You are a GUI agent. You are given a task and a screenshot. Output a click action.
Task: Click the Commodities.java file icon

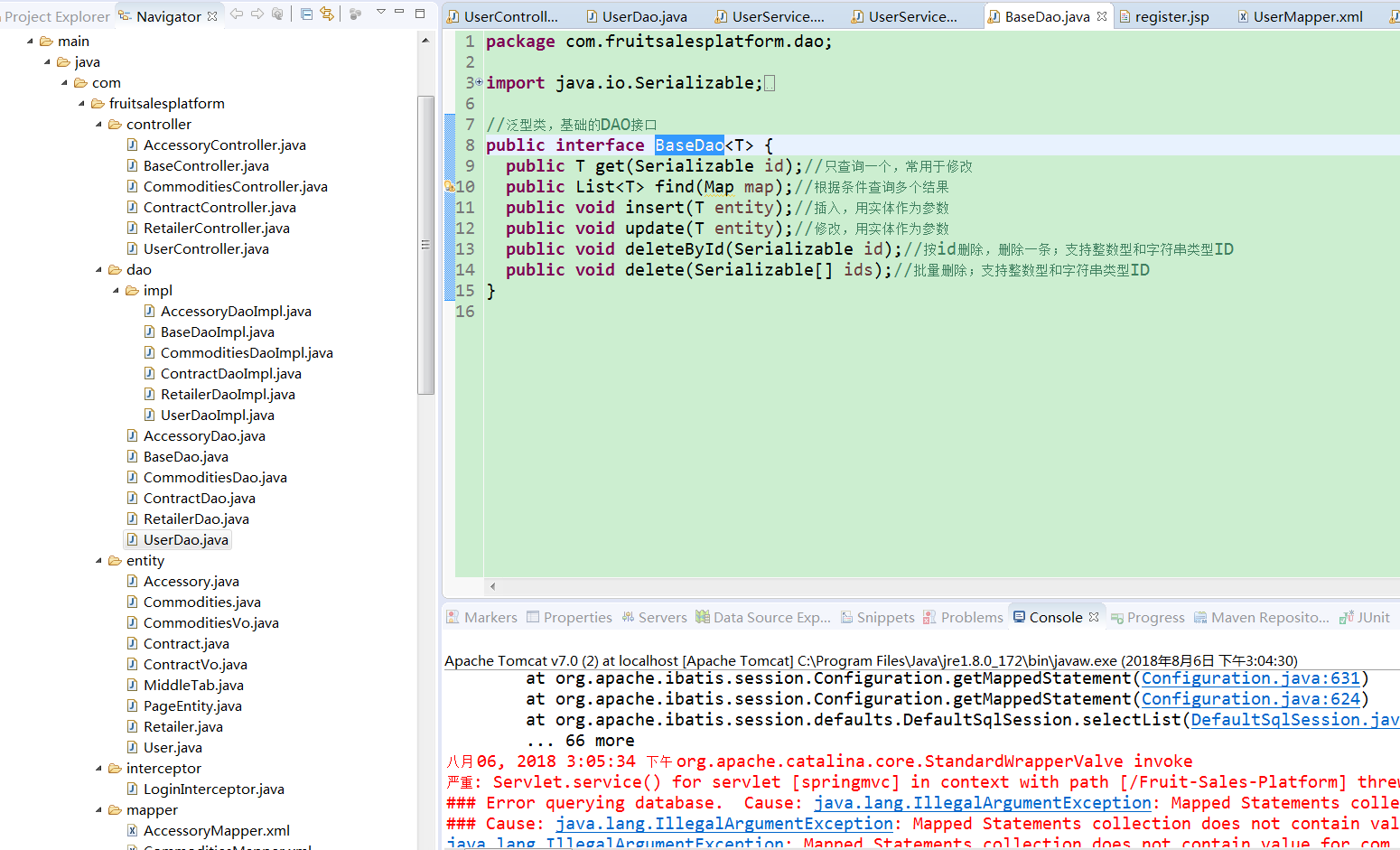(133, 602)
